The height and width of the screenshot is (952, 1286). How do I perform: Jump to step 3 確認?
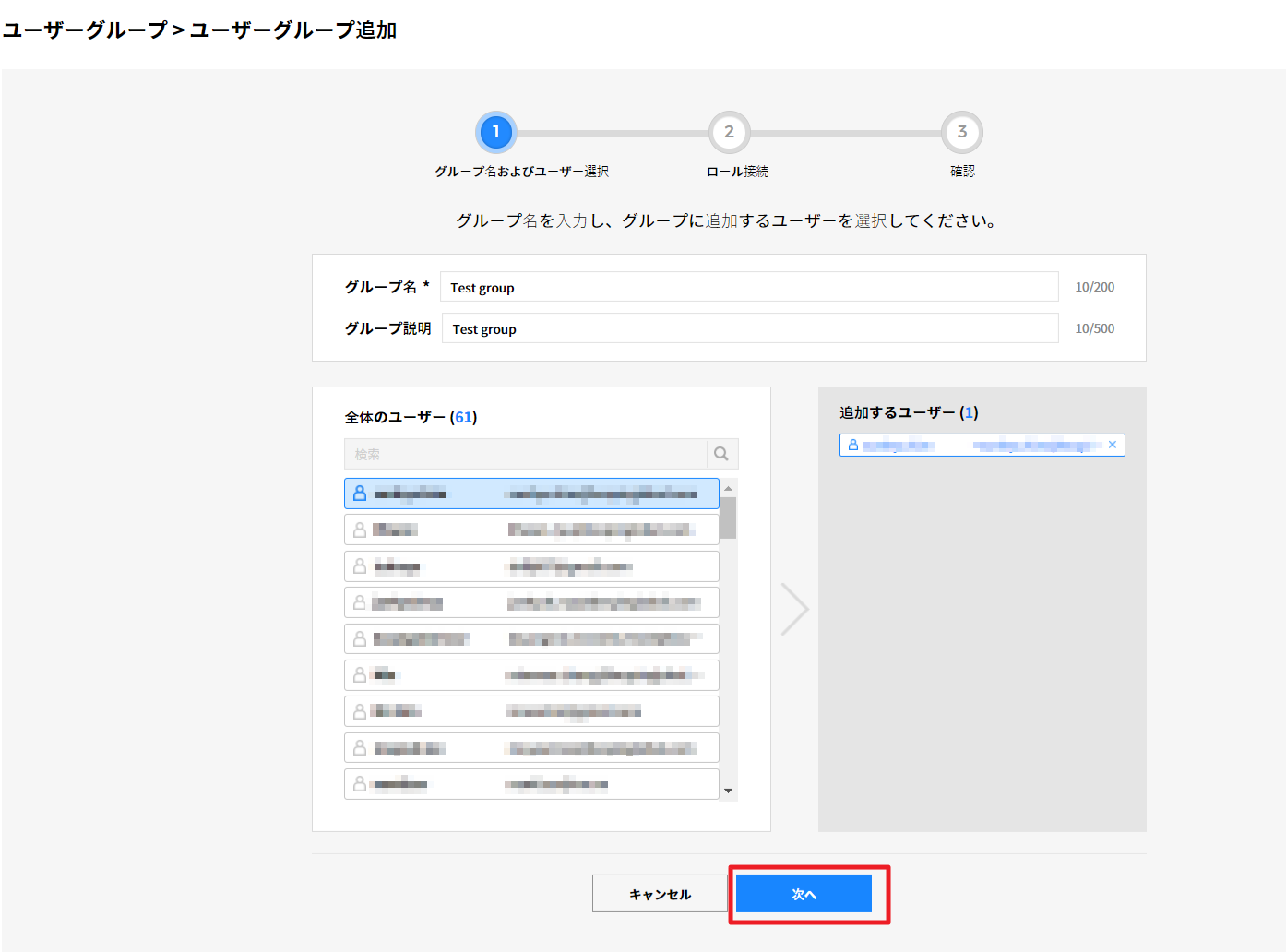tap(961, 133)
